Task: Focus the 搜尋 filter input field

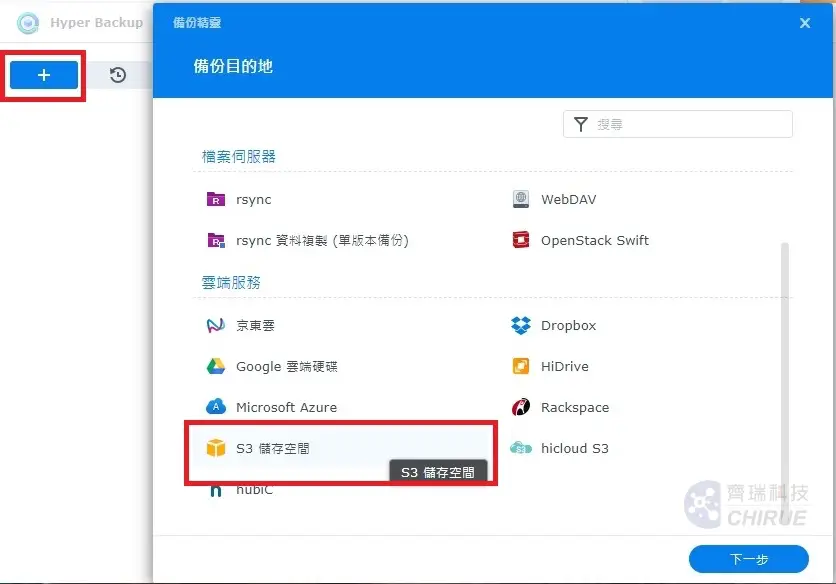Action: [x=678, y=124]
